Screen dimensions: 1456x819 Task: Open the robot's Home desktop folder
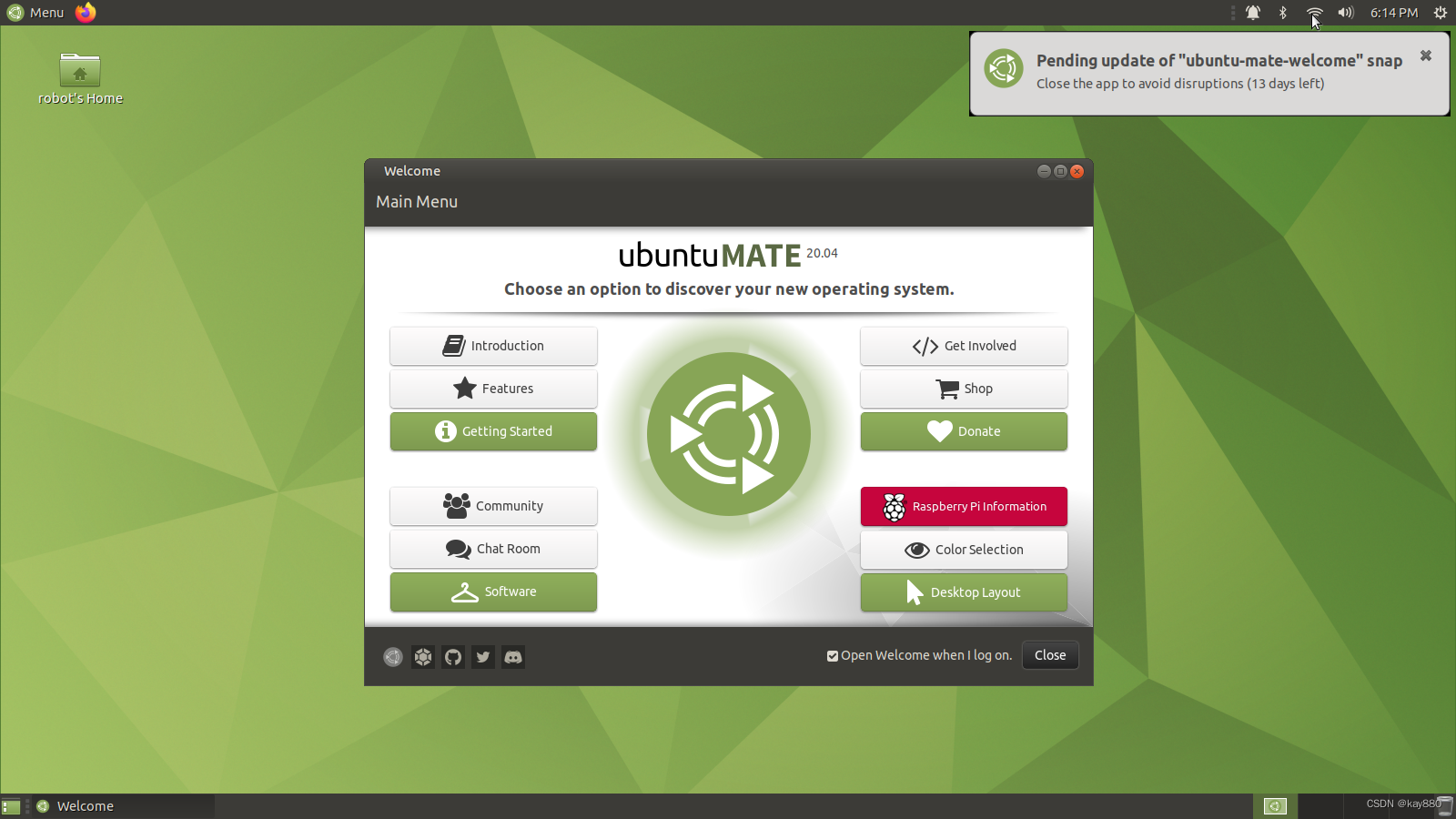click(80, 79)
